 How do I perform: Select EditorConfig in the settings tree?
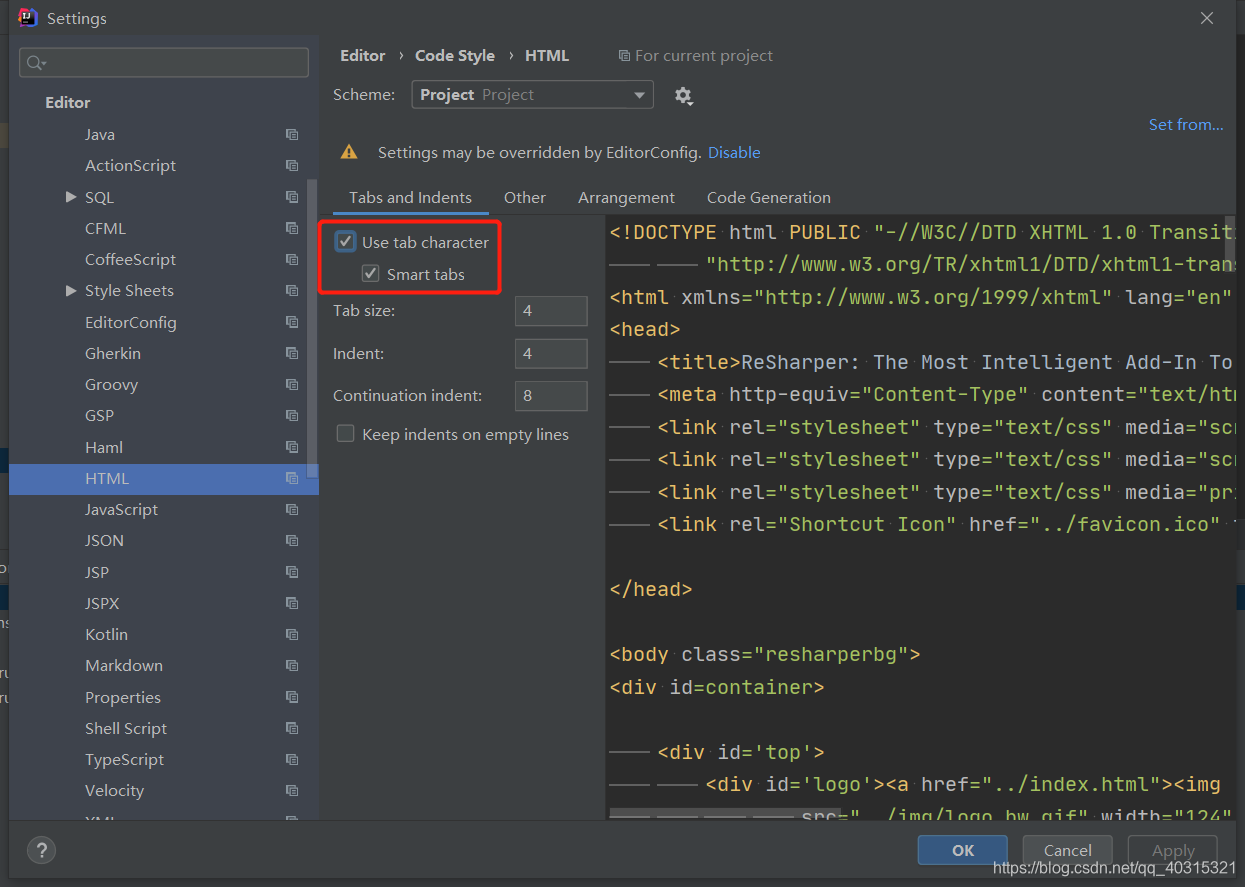pyautogui.click(x=131, y=323)
